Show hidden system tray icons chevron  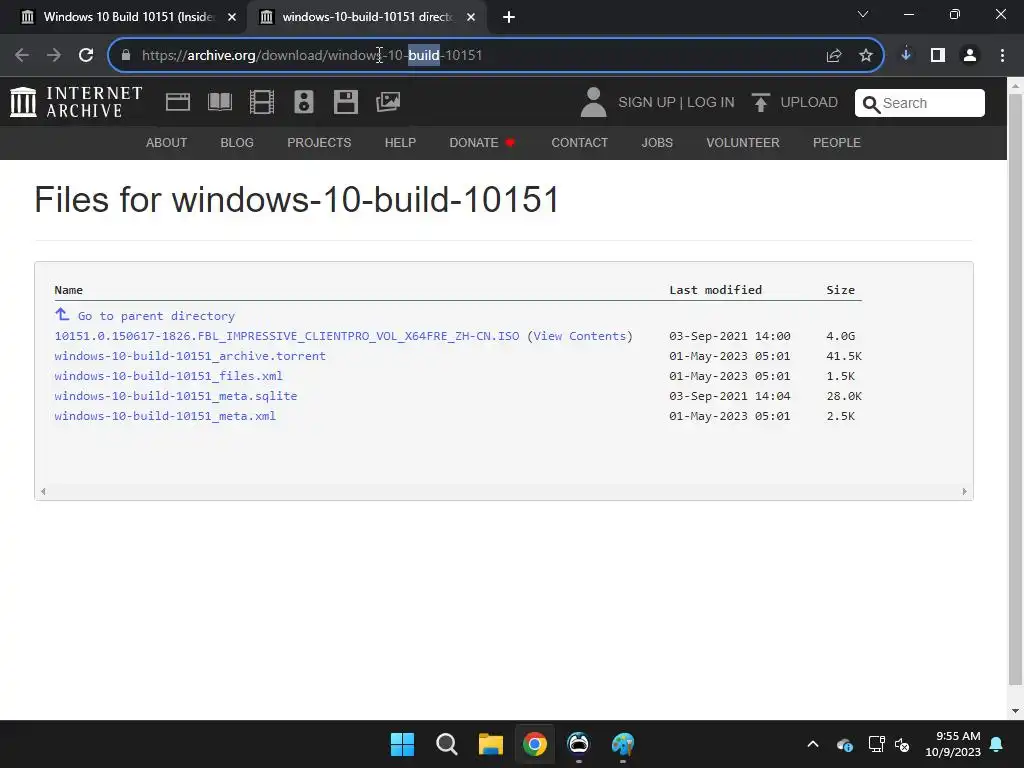coord(813,744)
